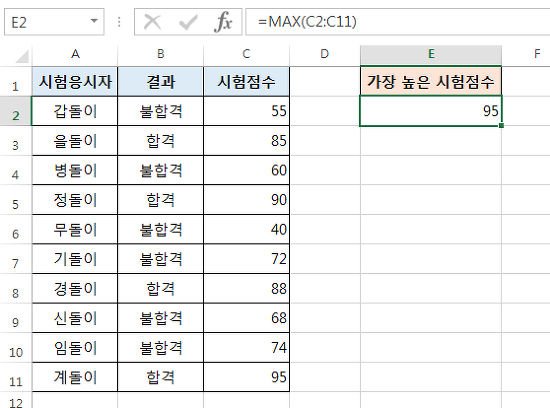Click 병돌이's 불합격 result cell
This screenshot has height=408, width=550.
coord(161,170)
